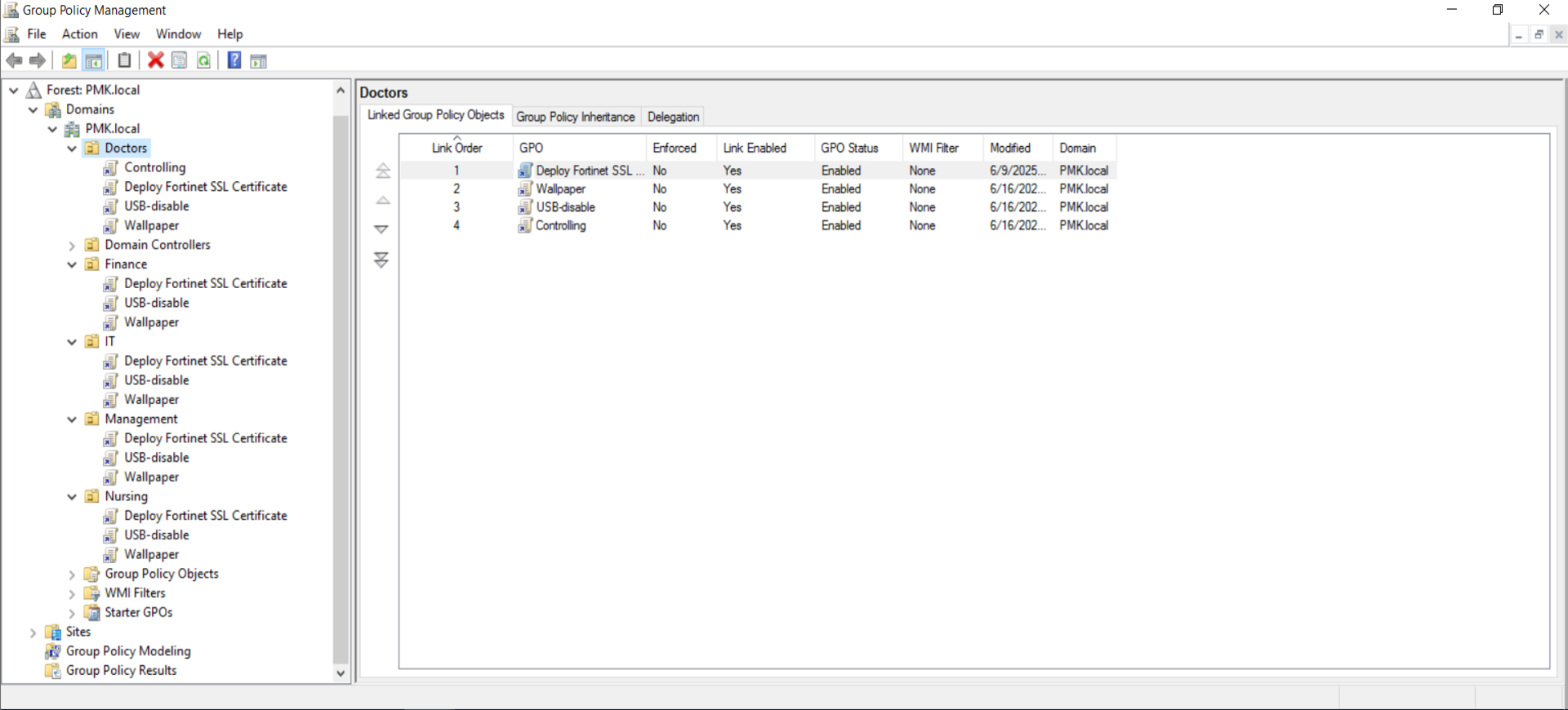Click the Up one level folder icon
Viewport: 1568px width, 710px height.
[69, 60]
